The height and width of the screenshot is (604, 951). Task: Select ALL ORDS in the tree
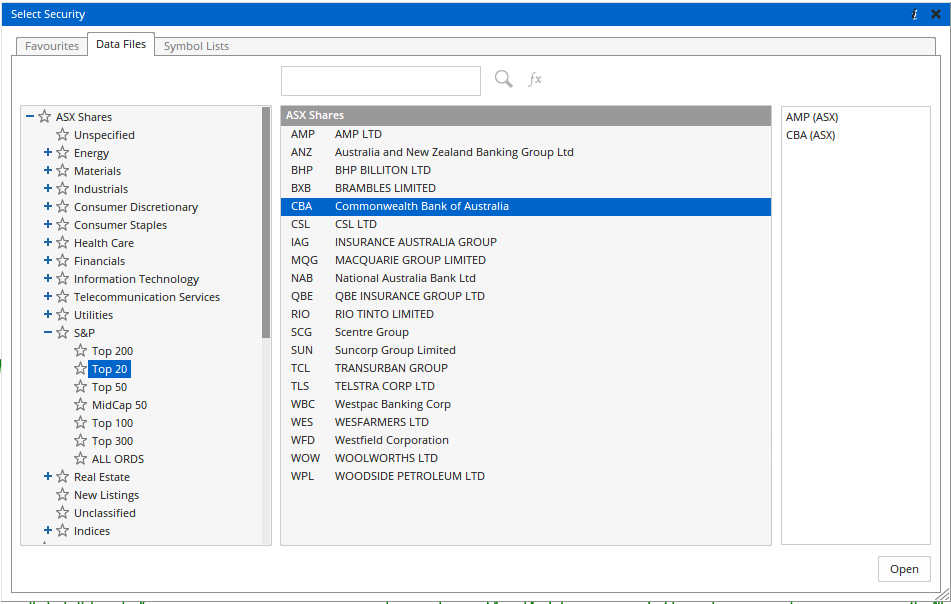[118, 459]
